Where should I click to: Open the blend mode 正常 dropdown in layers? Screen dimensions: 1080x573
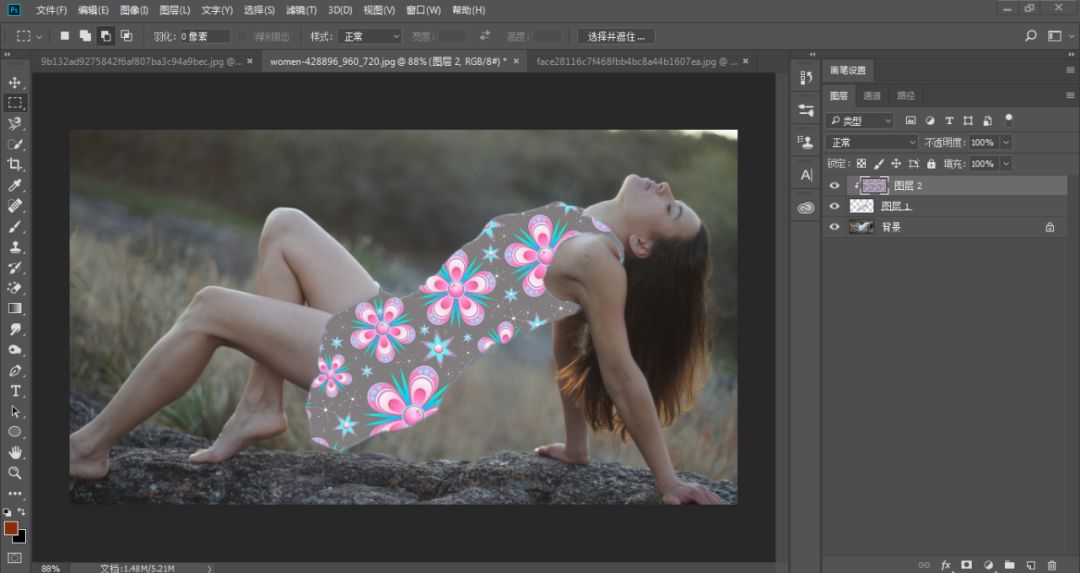click(872, 142)
